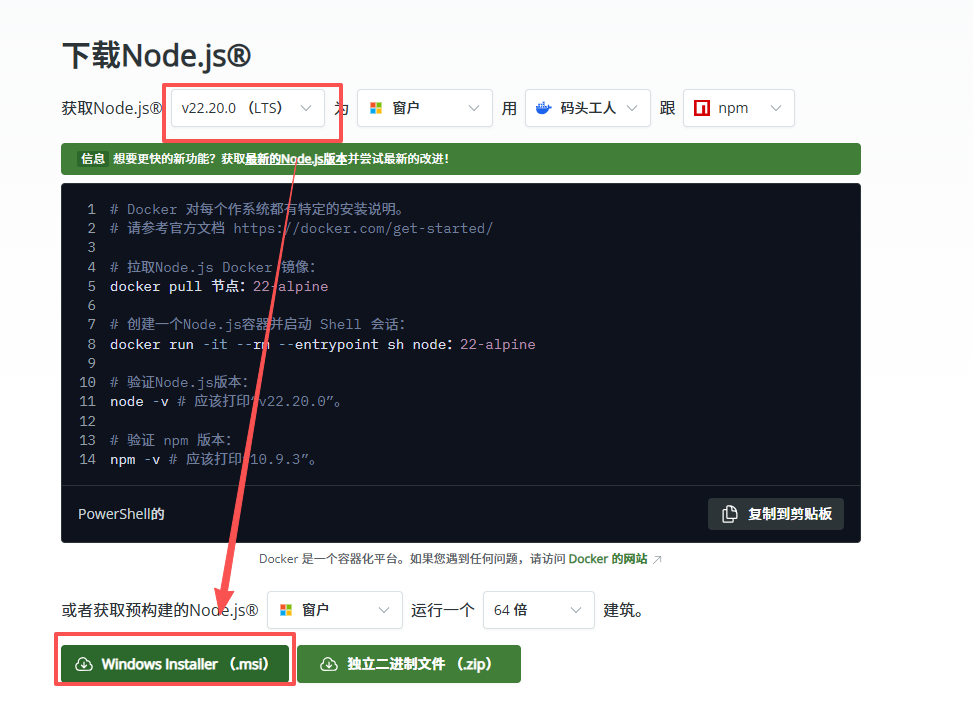Click the Docker whale icon
The height and width of the screenshot is (714, 973).
pos(544,108)
